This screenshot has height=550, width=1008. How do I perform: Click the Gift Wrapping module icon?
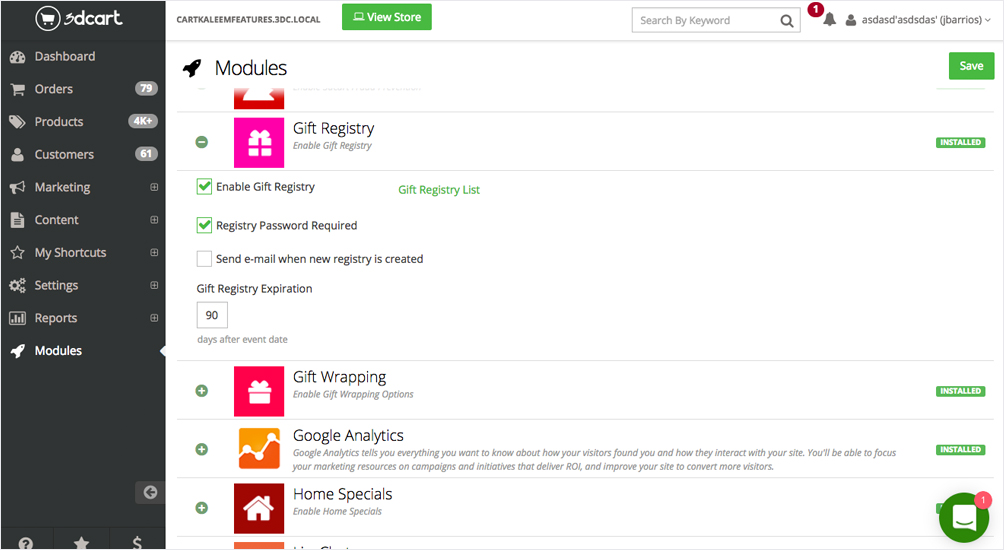pos(259,391)
